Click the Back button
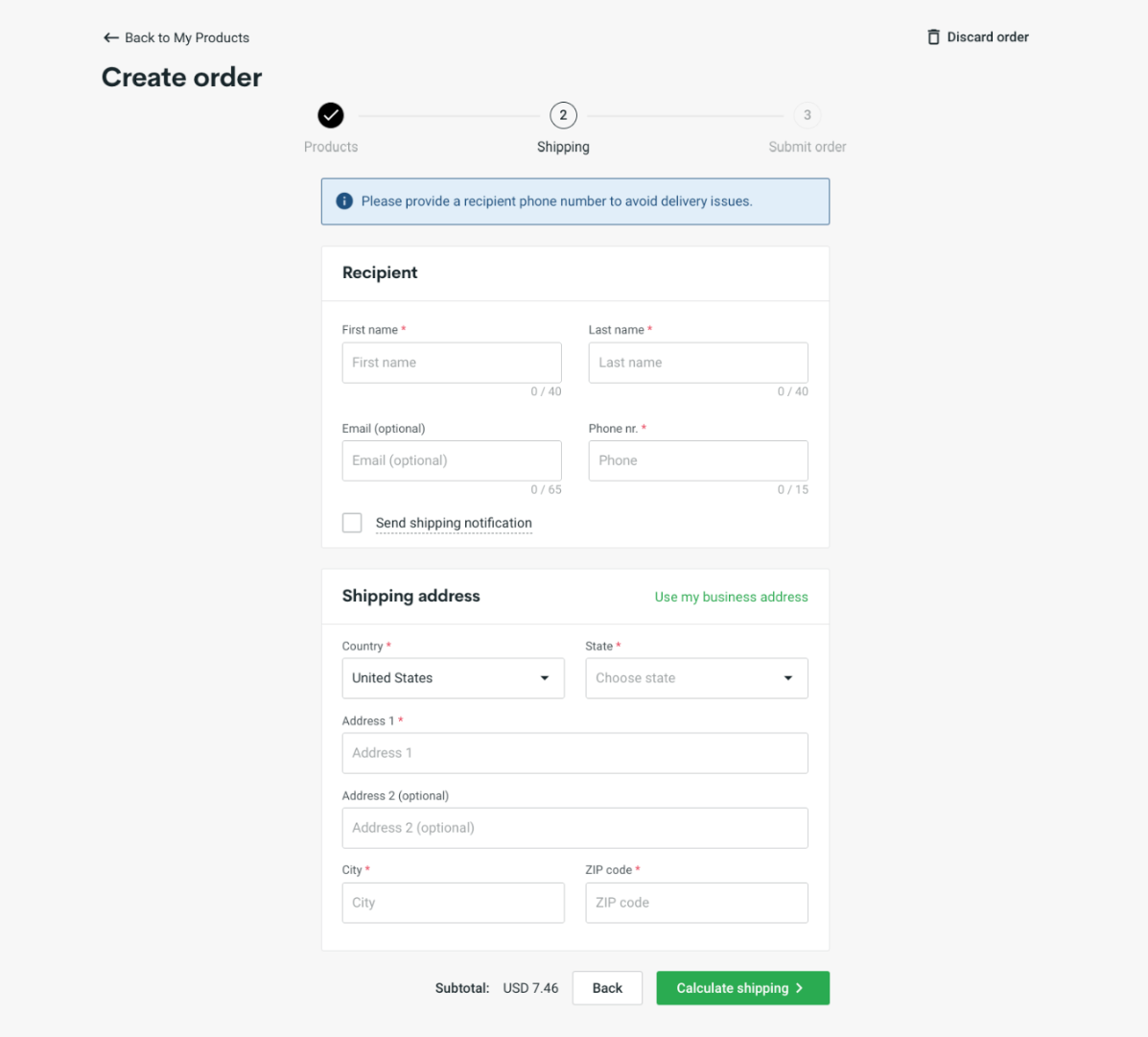1148x1037 pixels. pyautogui.click(x=607, y=988)
